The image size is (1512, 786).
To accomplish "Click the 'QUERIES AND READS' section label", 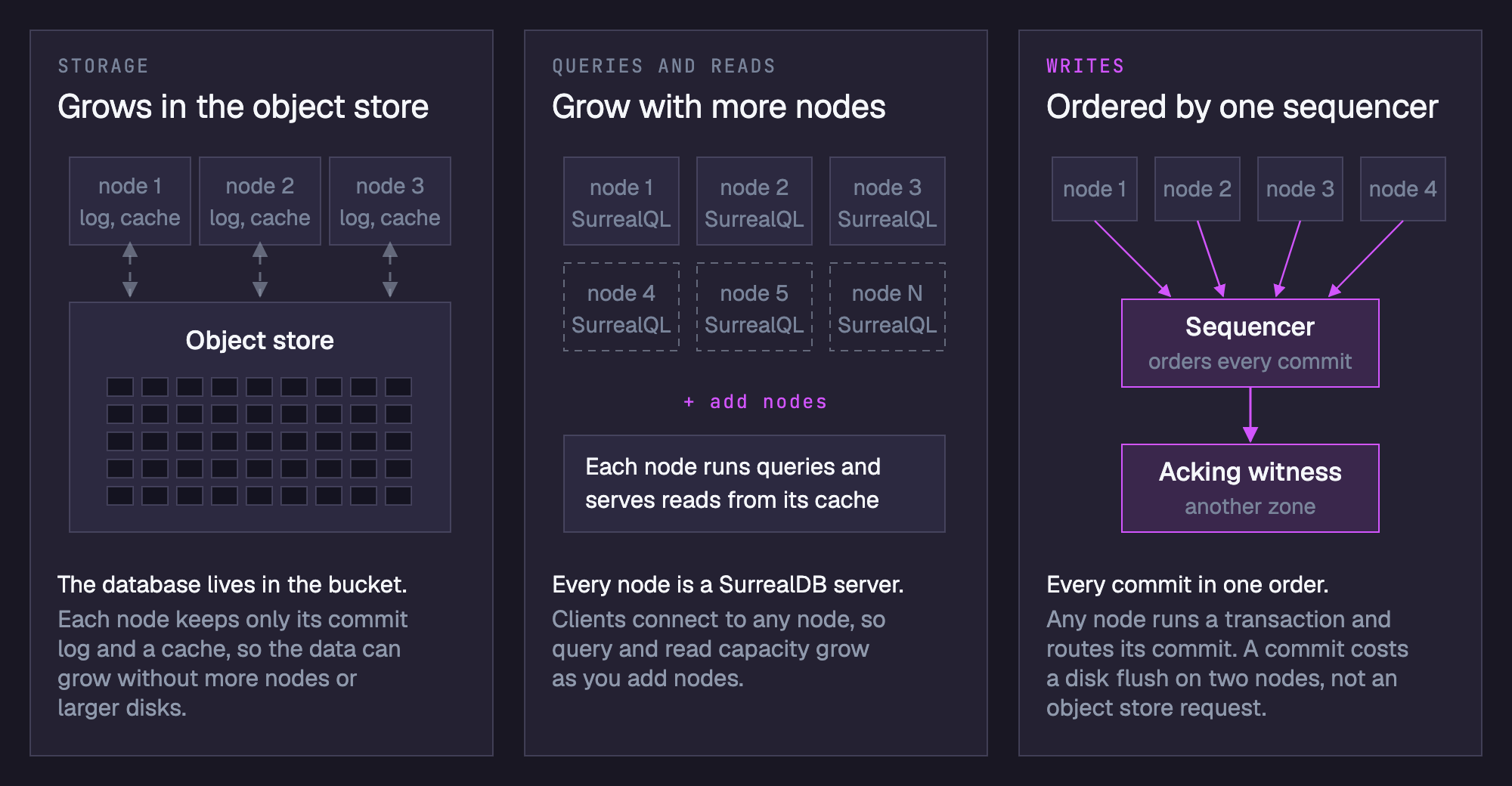I will click(664, 67).
